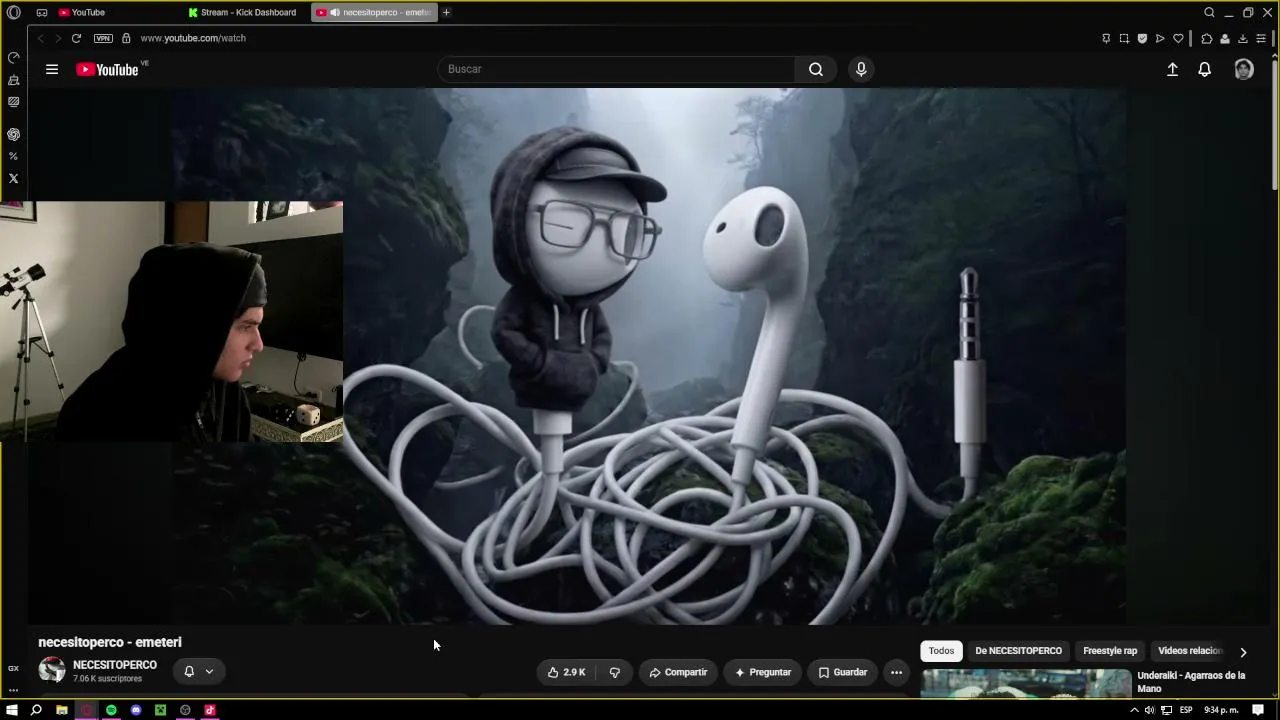The width and height of the screenshot is (1280, 720).
Task: Open the Underaiki - Agarraos de la Mano title
Action: (1191, 682)
